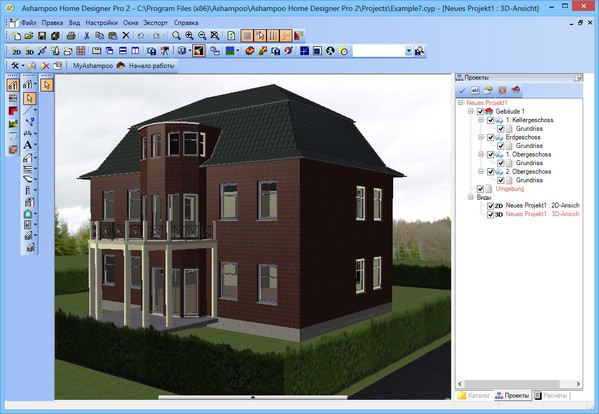The image size is (599, 414).
Task: Collapse the Neues Projekt1 tree root
Action: click(x=461, y=103)
